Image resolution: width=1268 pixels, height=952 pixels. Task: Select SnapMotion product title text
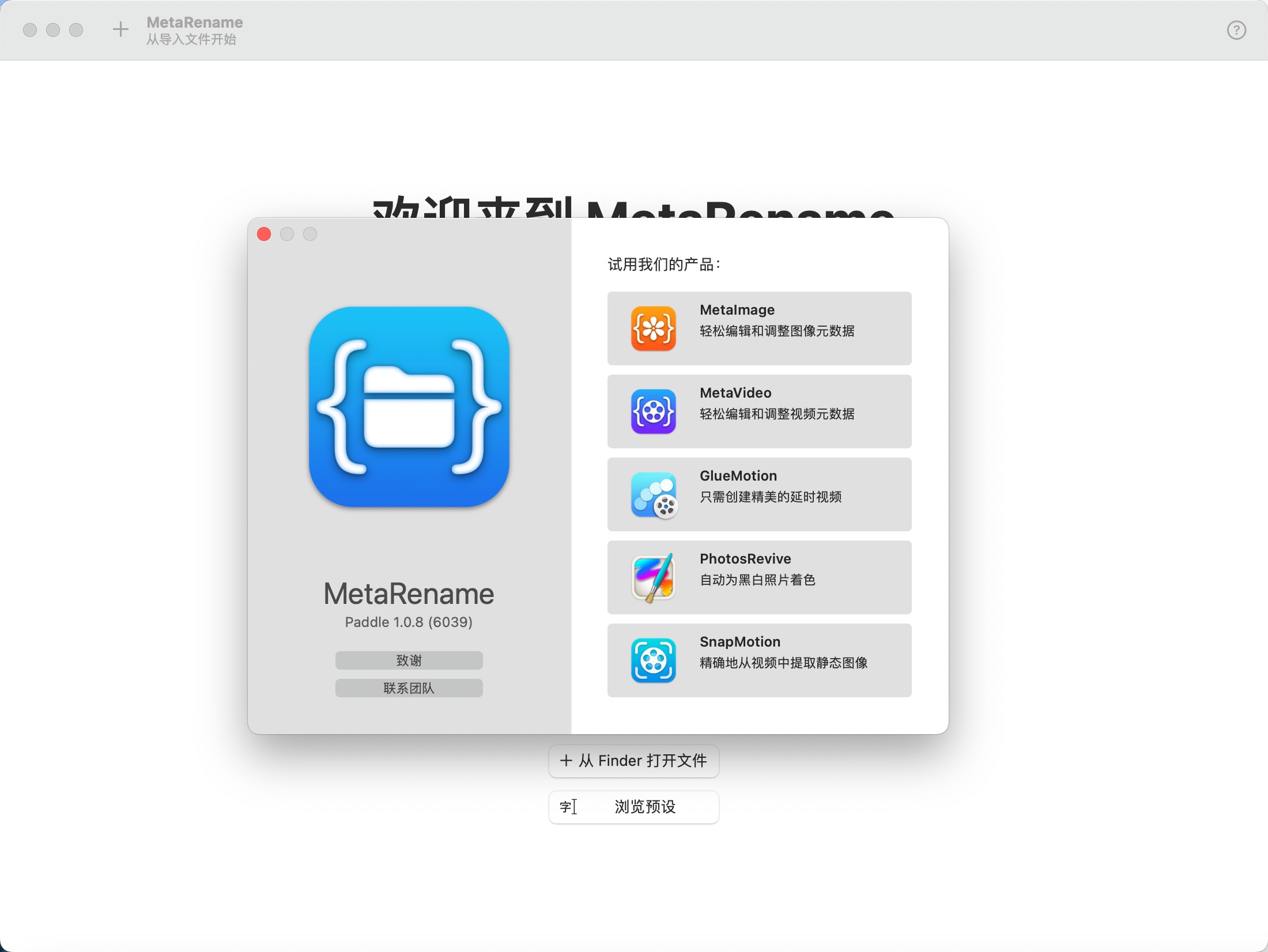(740, 642)
